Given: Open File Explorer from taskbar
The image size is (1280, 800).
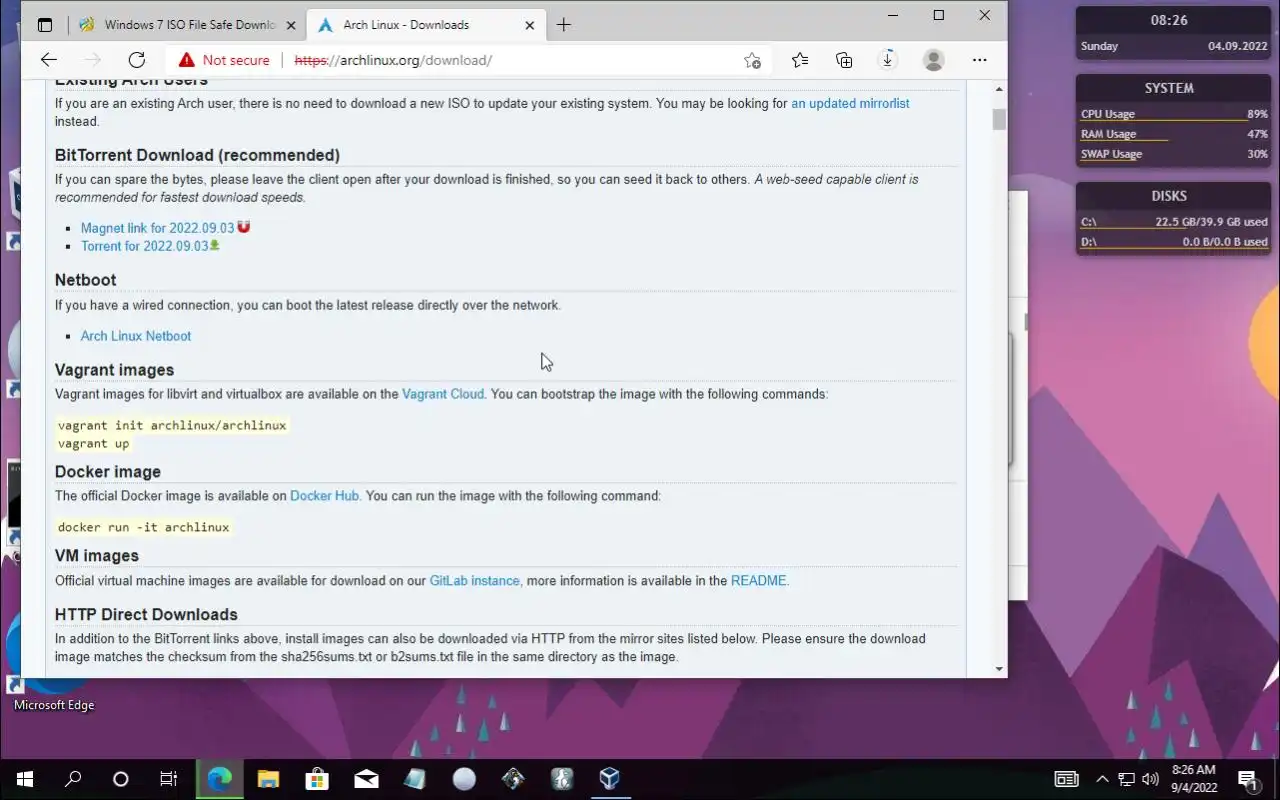Looking at the screenshot, I should [268, 779].
